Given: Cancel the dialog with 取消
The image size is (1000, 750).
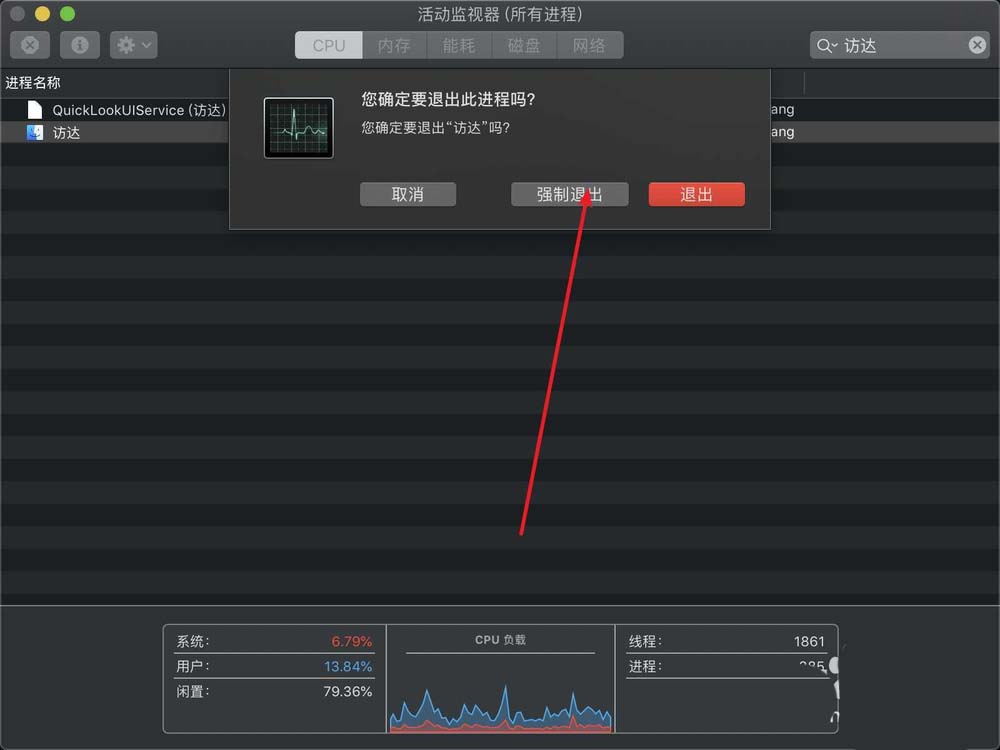Looking at the screenshot, I should pyautogui.click(x=408, y=194).
